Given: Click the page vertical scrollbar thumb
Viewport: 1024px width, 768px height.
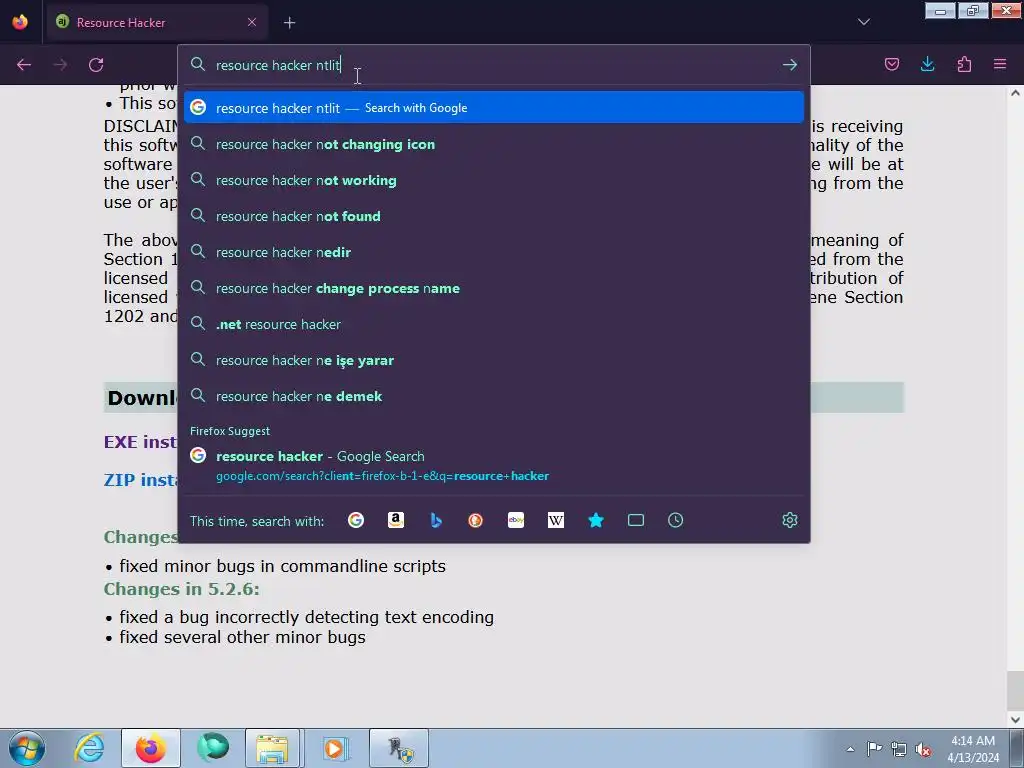Looking at the screenshot, I should 1015,690.
